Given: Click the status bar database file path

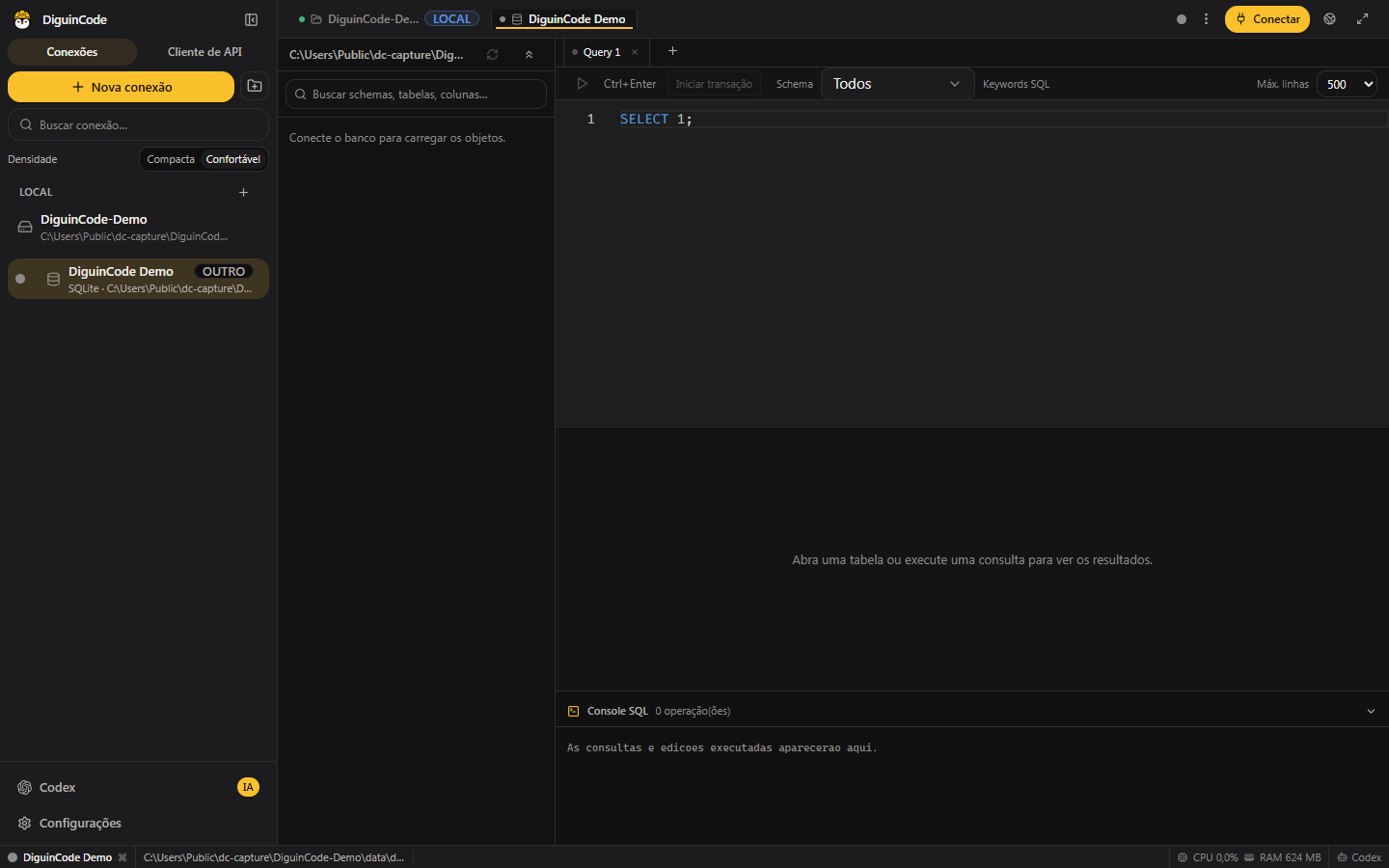Looking at the screenshot, I should (274, 857).
